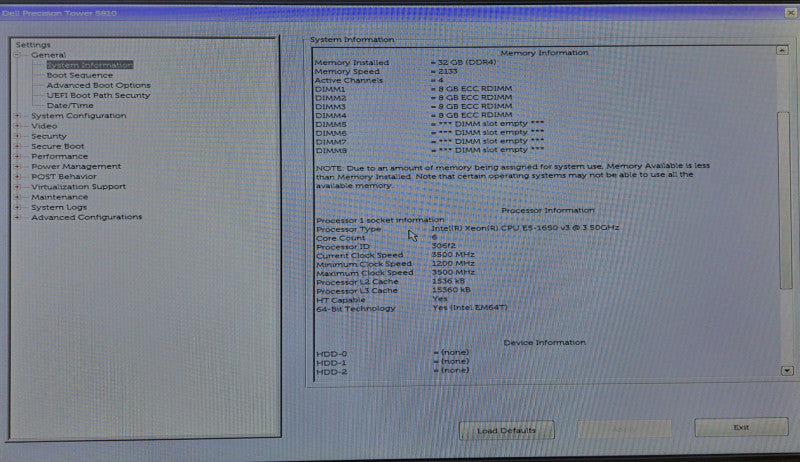
Task: Open UEFI Boot Path Security
Action: pos(98,95)
